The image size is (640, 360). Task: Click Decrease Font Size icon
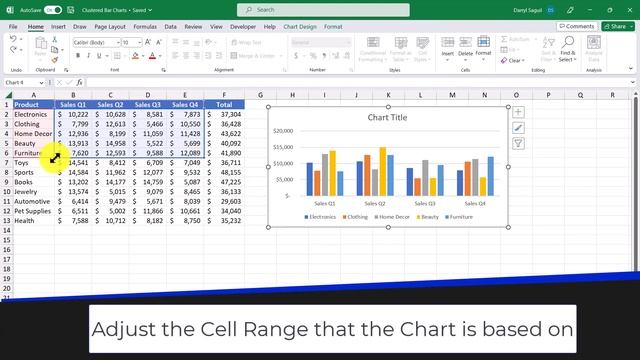[159, 42]
